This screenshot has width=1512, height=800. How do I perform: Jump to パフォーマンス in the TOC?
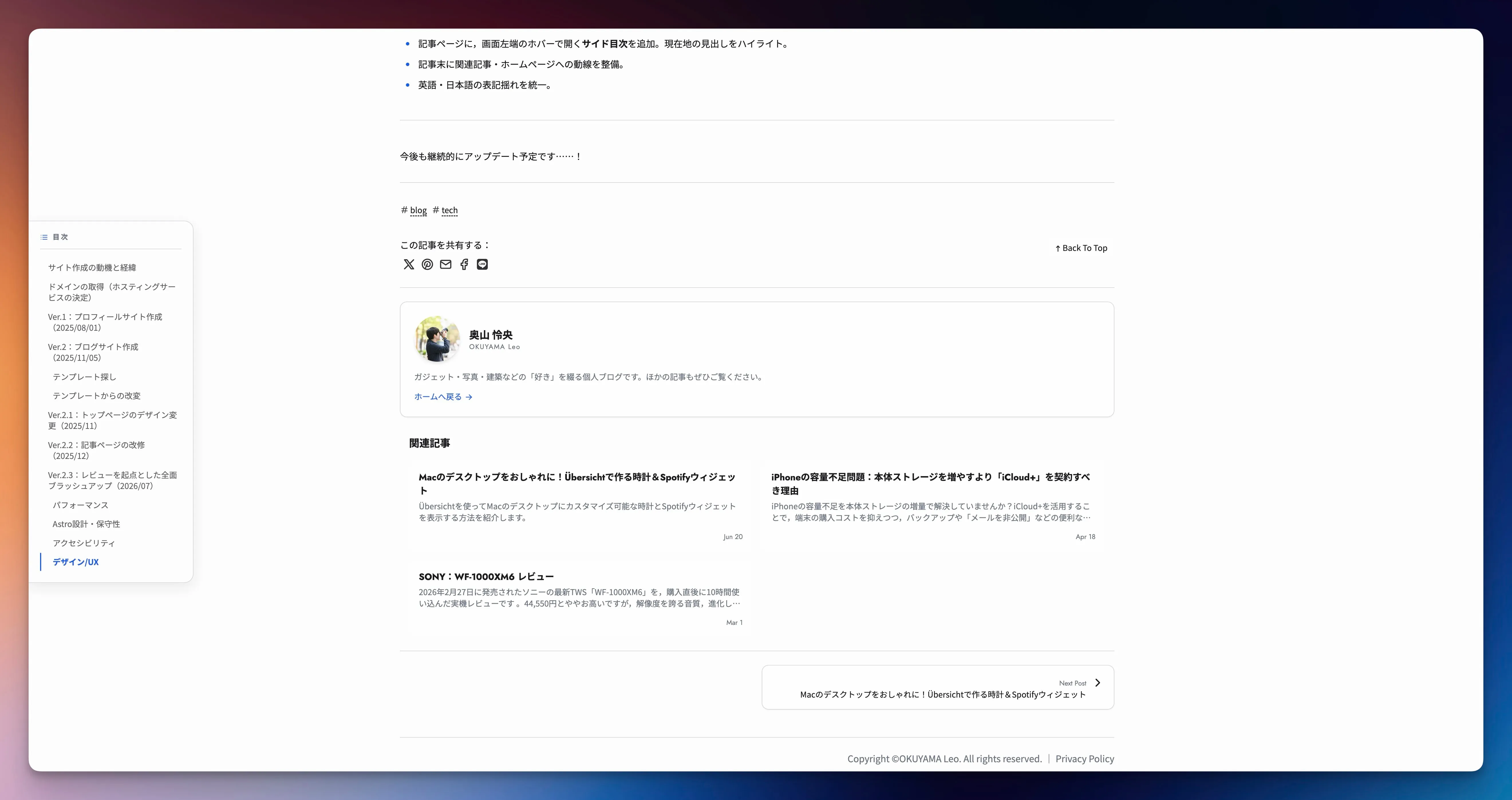[x=80, y=505]
